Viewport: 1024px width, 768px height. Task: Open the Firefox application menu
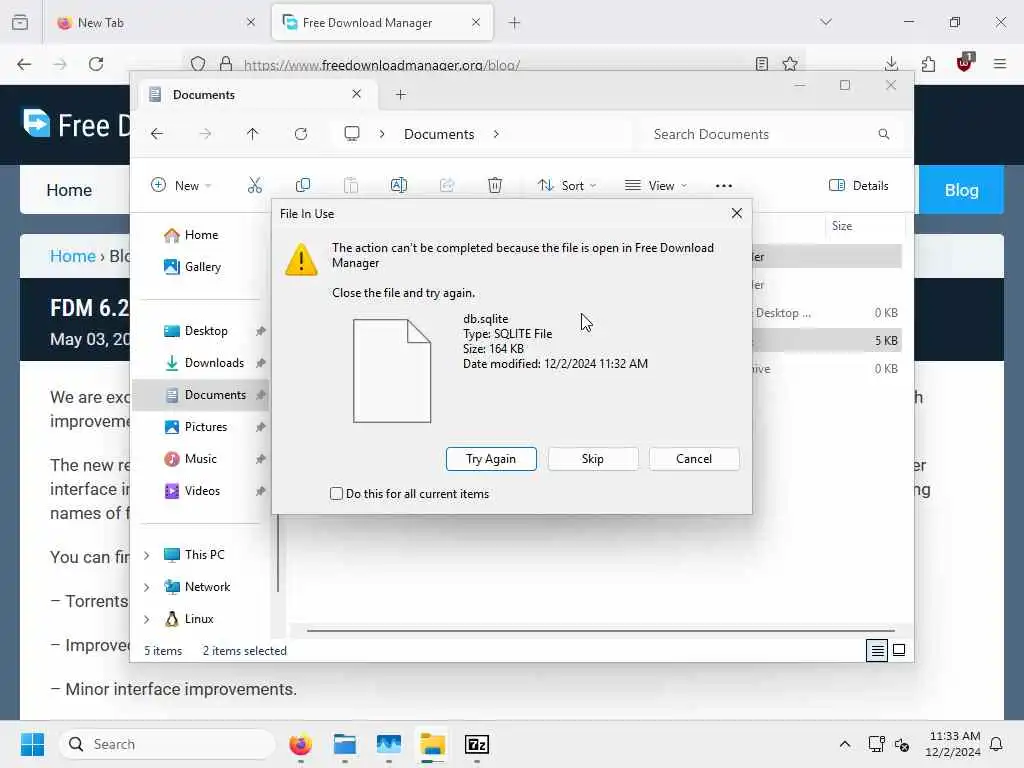coord(1000,64)
